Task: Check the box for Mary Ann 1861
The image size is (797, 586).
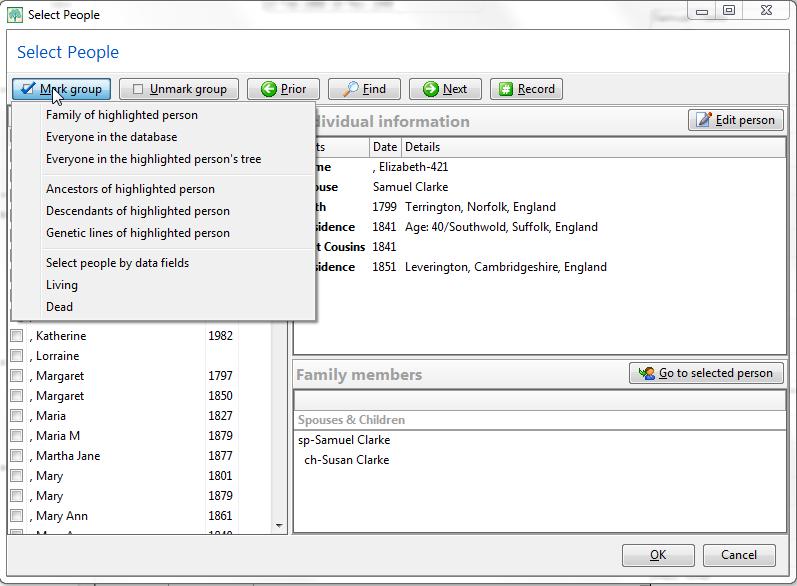Action: [x=17, y=515]
